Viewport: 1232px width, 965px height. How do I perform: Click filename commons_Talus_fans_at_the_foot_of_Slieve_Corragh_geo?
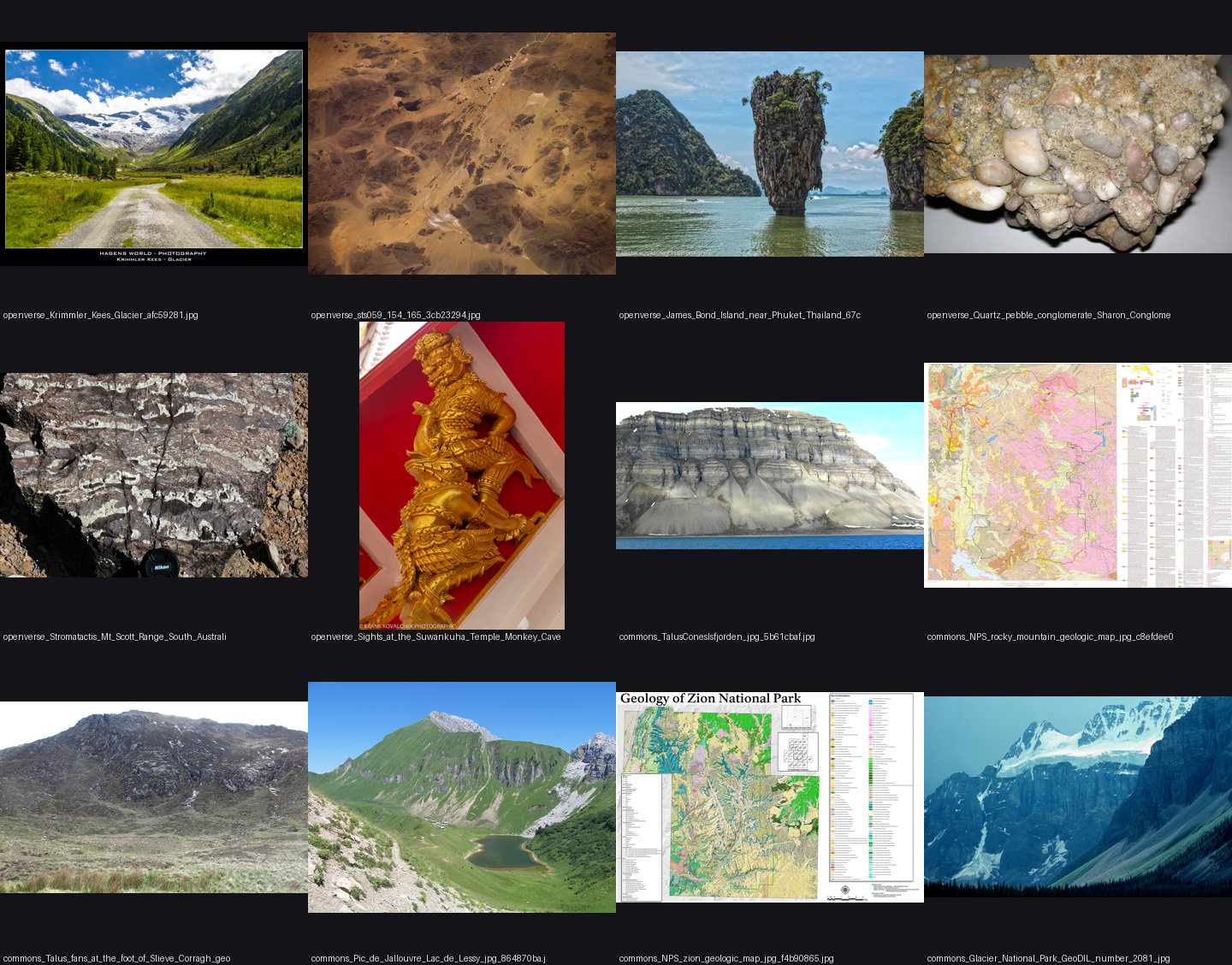(x=117, y=958)
